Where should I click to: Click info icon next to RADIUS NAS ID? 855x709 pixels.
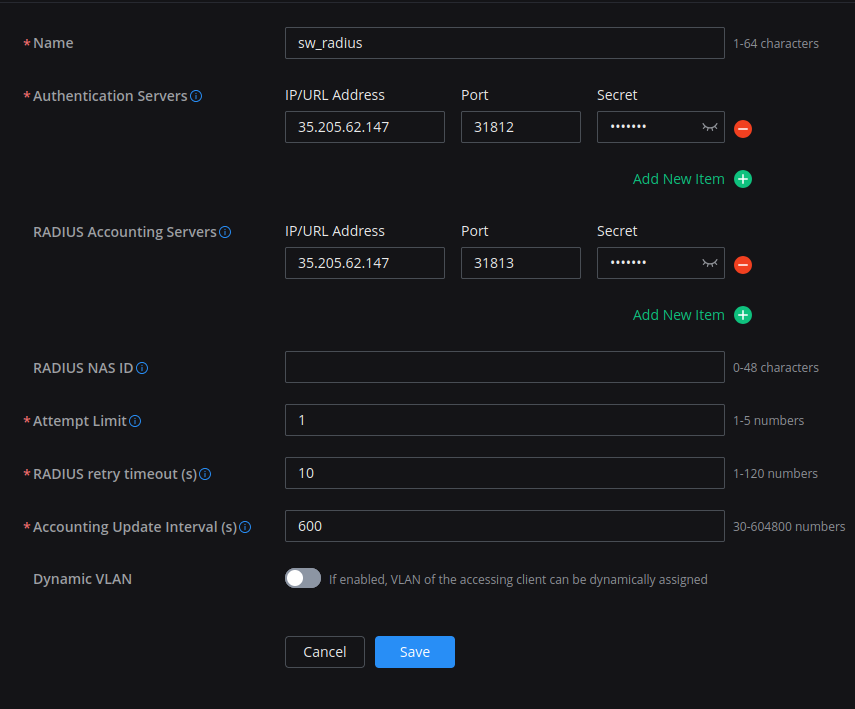click(142, 368)
